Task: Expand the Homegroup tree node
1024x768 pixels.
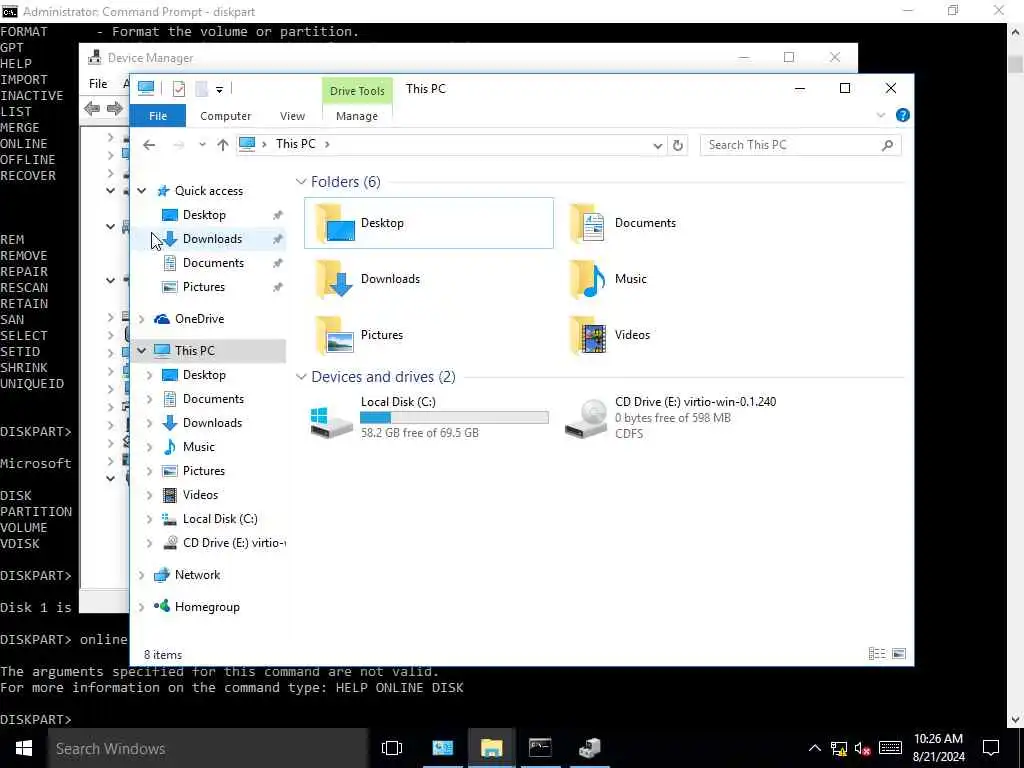Action: [142, 607]
